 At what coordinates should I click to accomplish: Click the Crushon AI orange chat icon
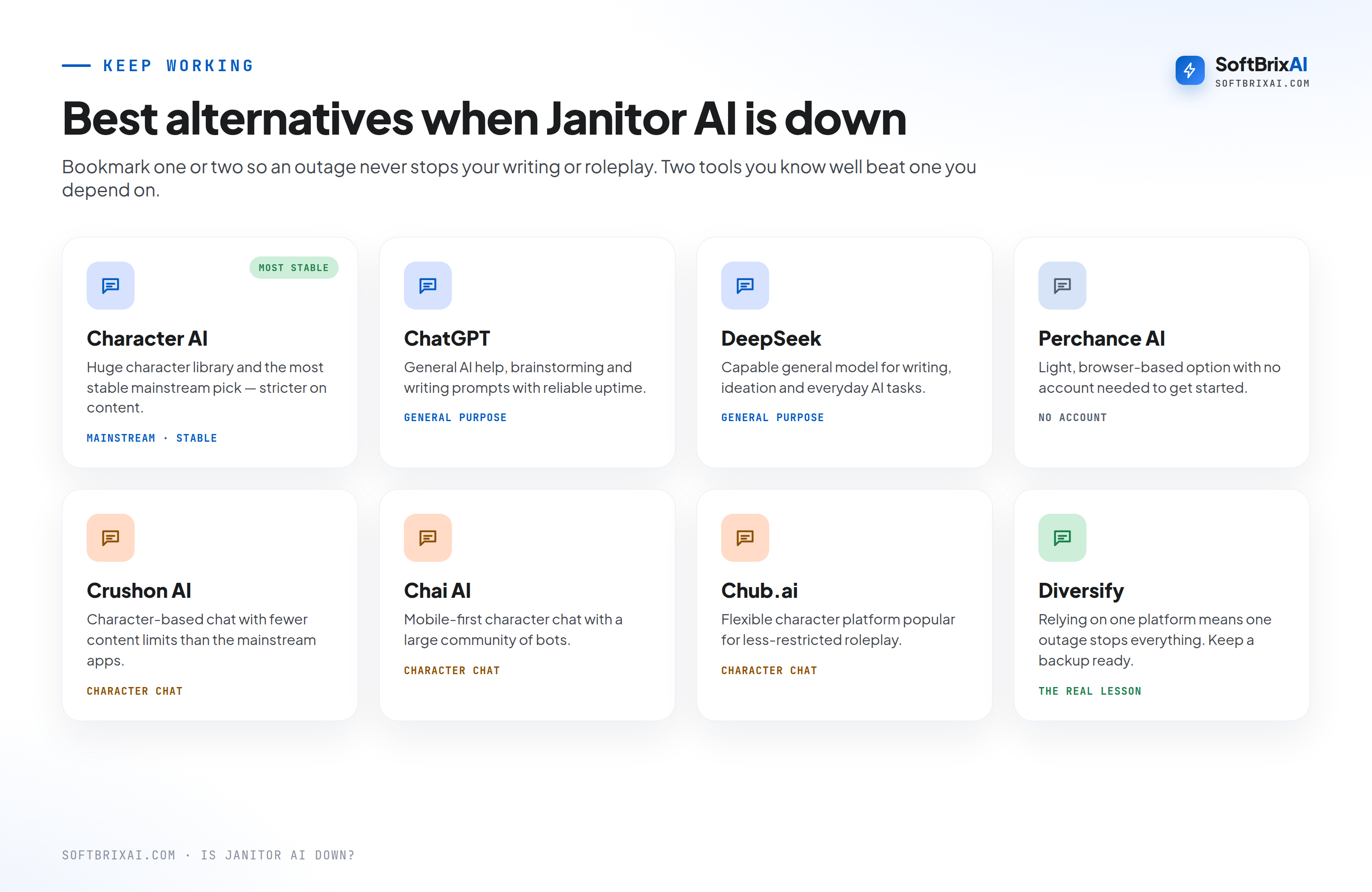[111, 537]
